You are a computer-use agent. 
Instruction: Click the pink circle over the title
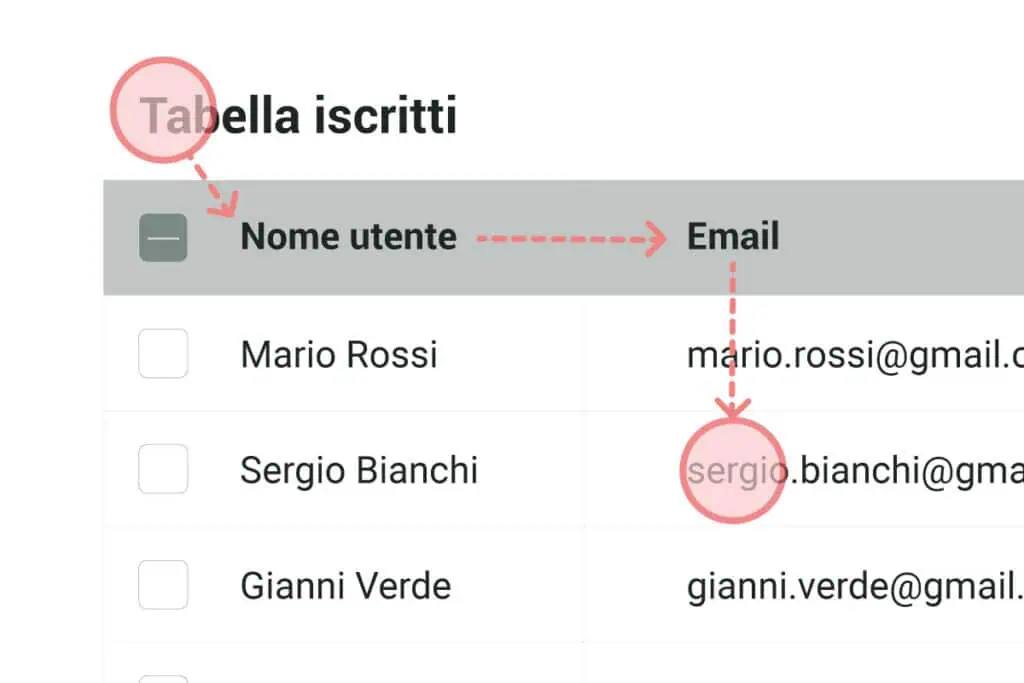click(x=161, y=109)
